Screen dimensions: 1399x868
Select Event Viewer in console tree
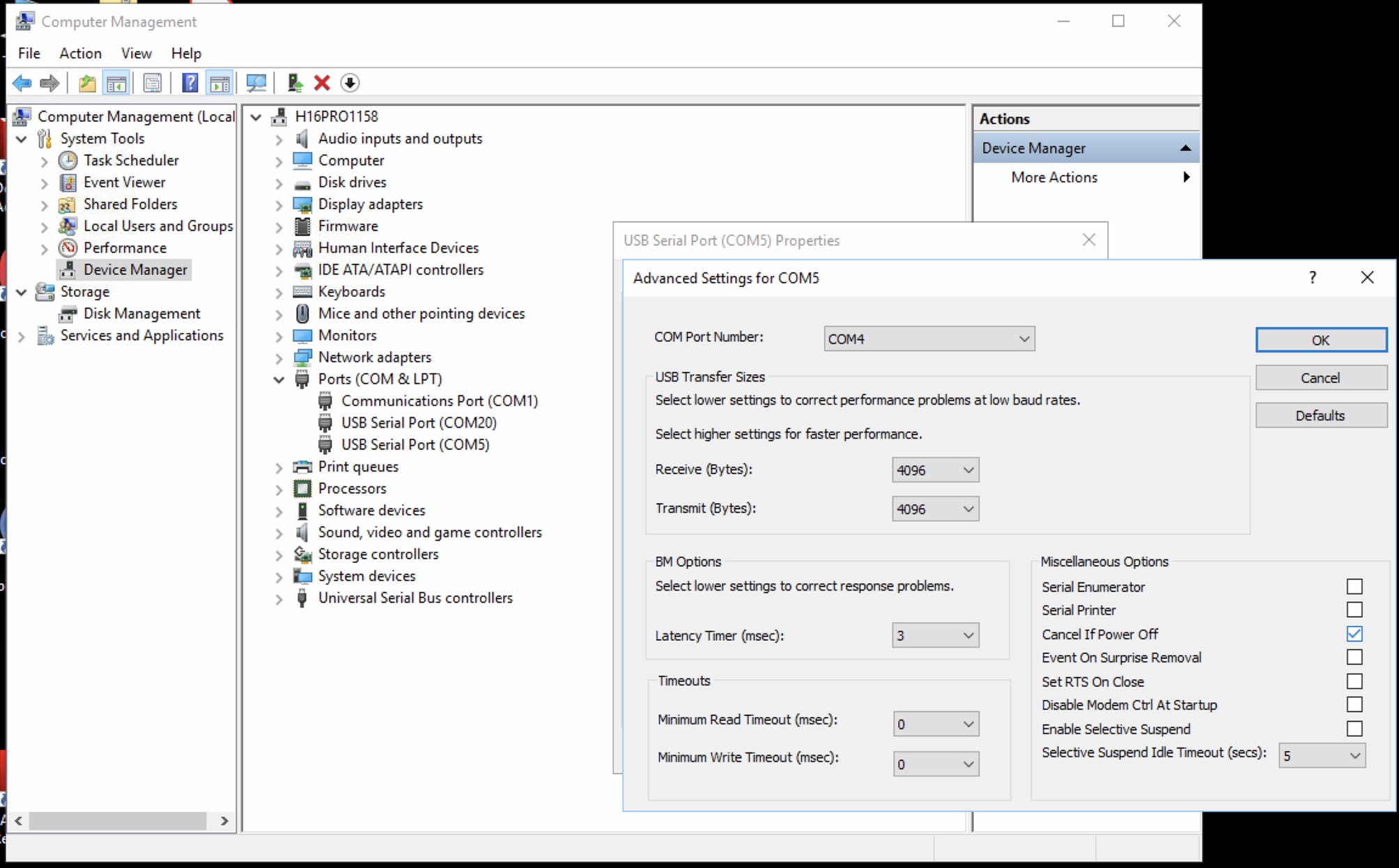click(124, 183)
